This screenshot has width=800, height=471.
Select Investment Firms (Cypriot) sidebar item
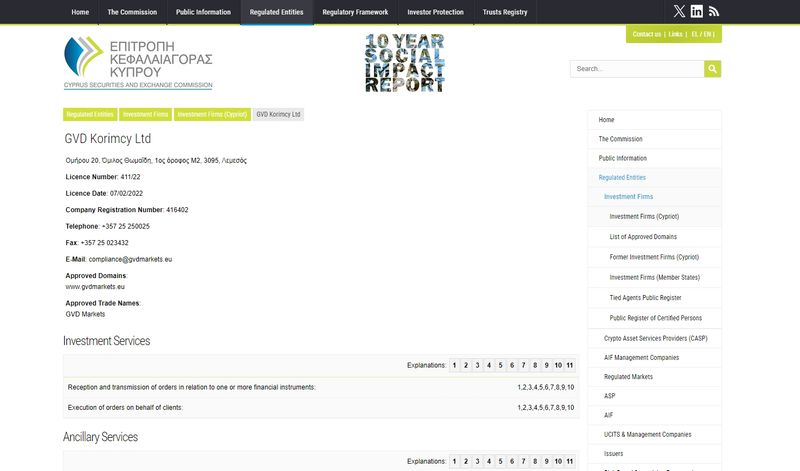(x=655, y=216)
